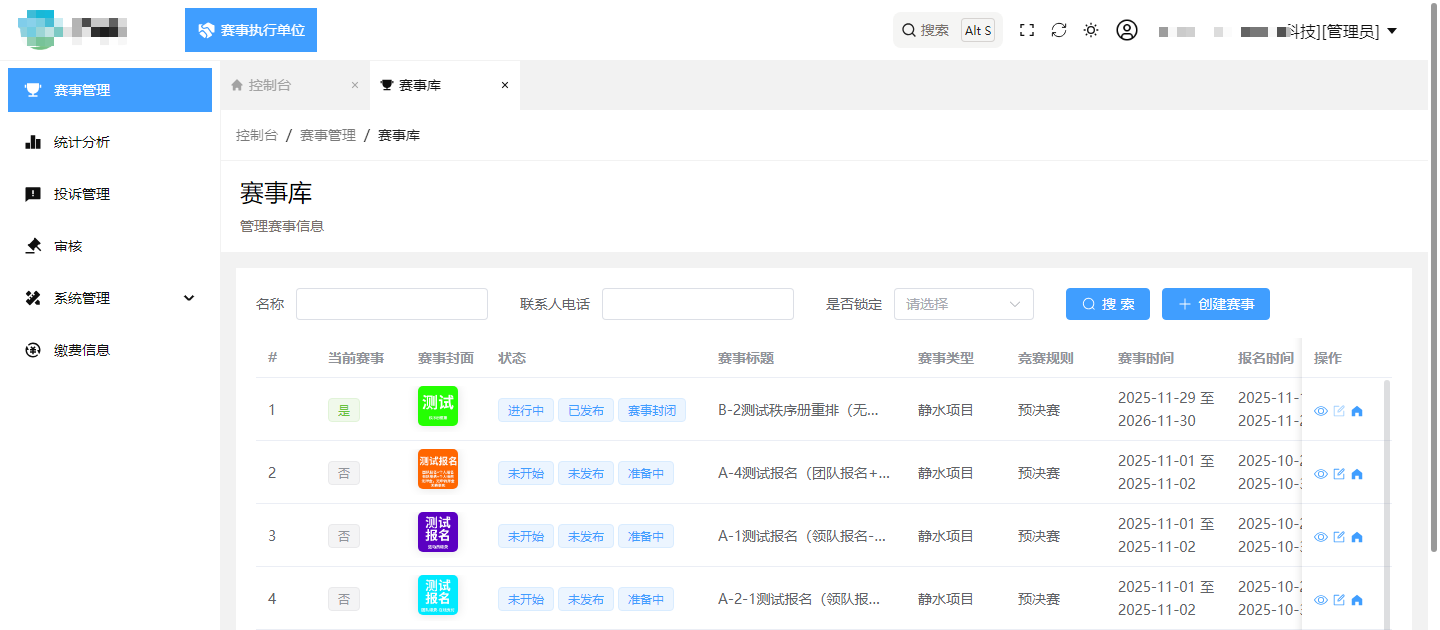
Task: Click the eye icon for A-2-1 row
Action: 1321,599
